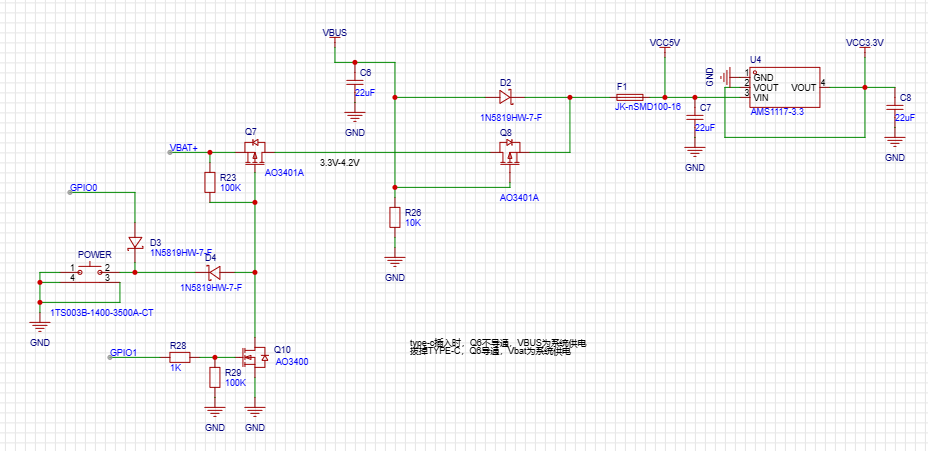
Task: Click the VBAT+ net label
Action: pos(183,148)
